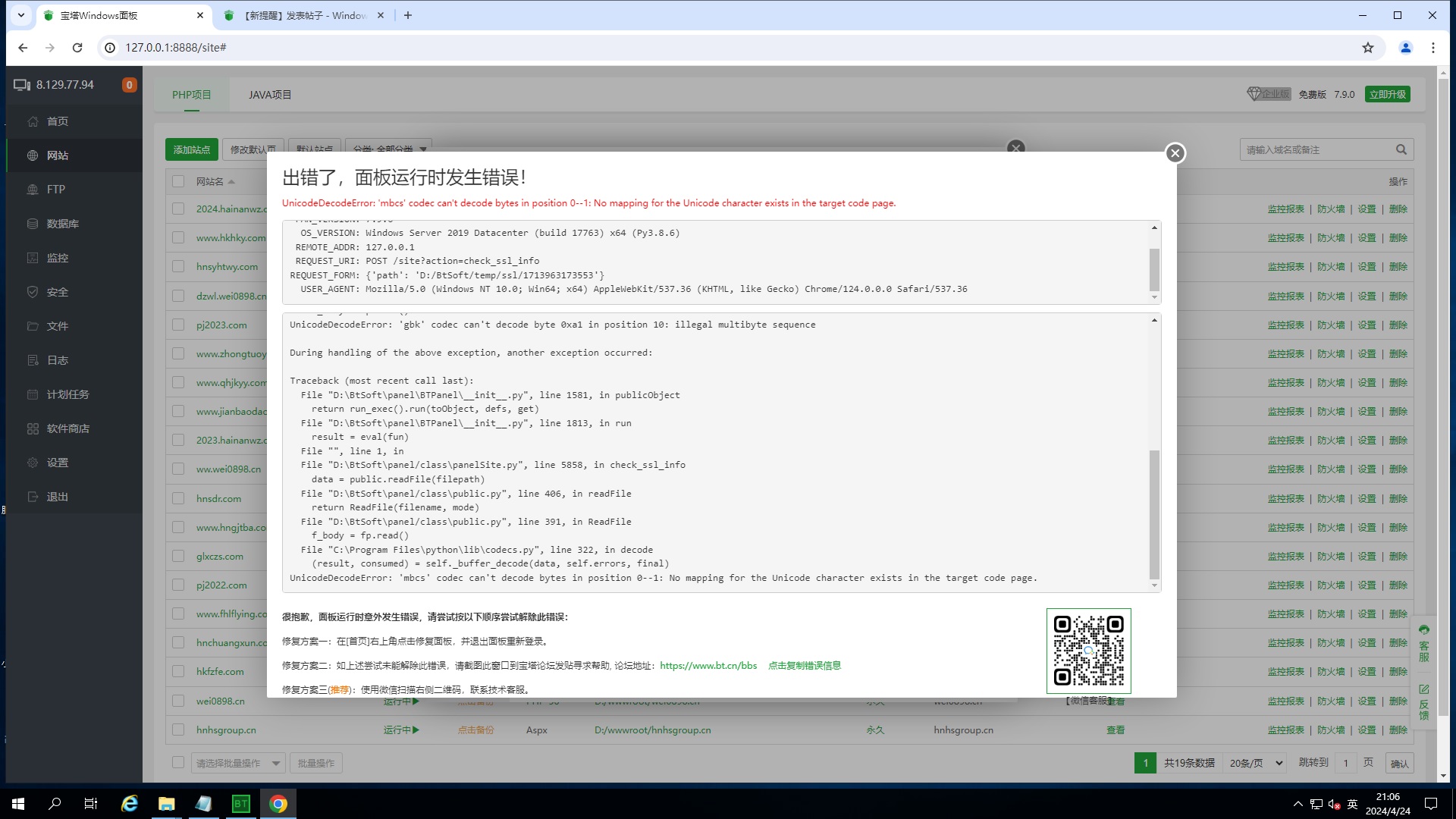Image resolution: width=1456 pixels, height=819 pixels.
Task: Open FTP section icon in sidebar
Action: pyautogui.click(x=33, y=190)
